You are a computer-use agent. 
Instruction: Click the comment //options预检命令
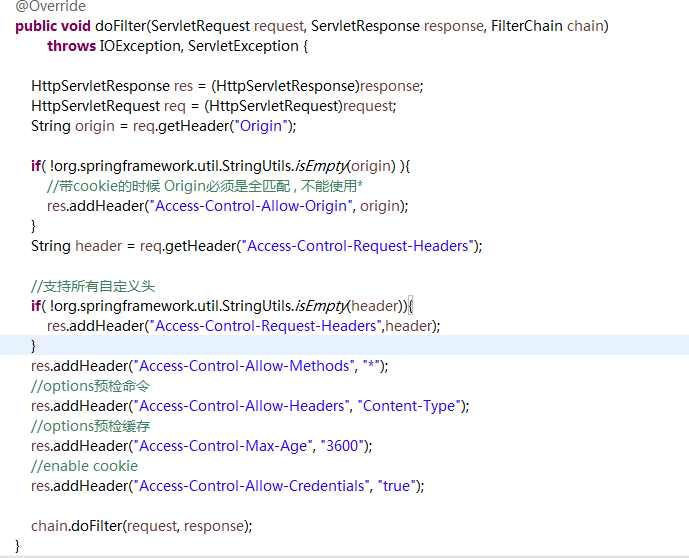point(91,386)
